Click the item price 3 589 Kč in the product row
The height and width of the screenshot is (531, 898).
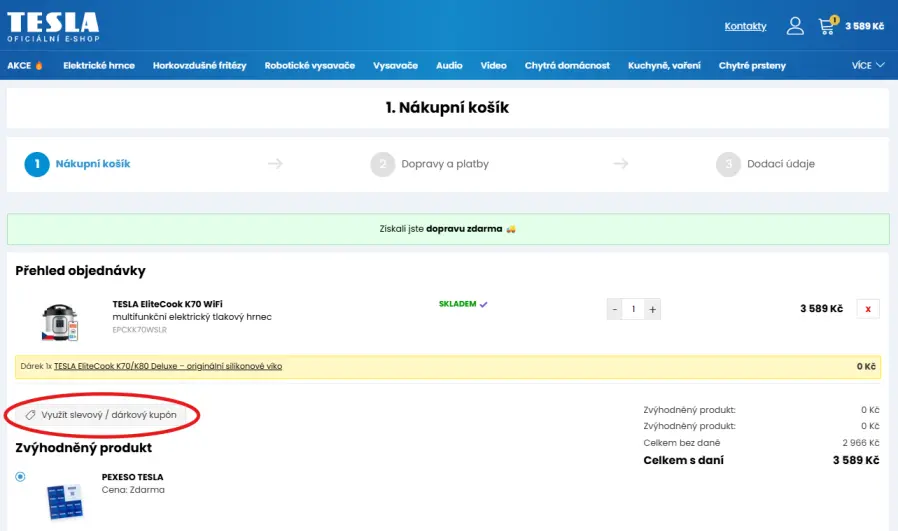click(821, 309)
